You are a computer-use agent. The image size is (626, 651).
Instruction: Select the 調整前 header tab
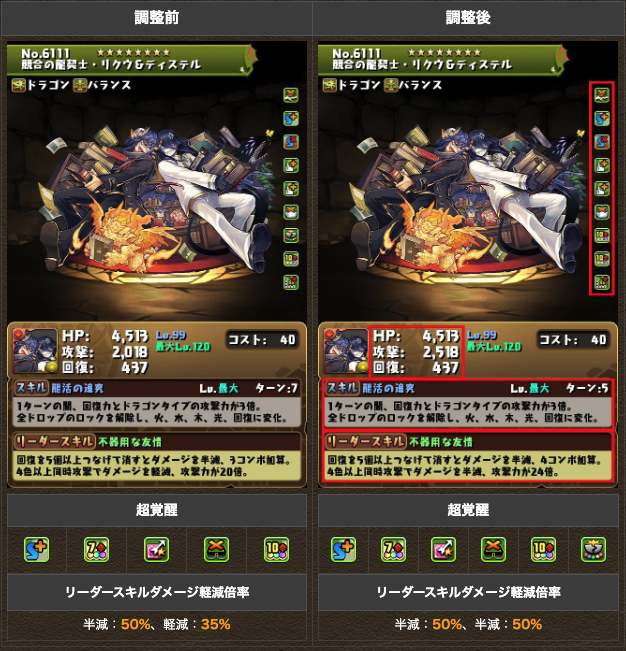click(156, 18)
